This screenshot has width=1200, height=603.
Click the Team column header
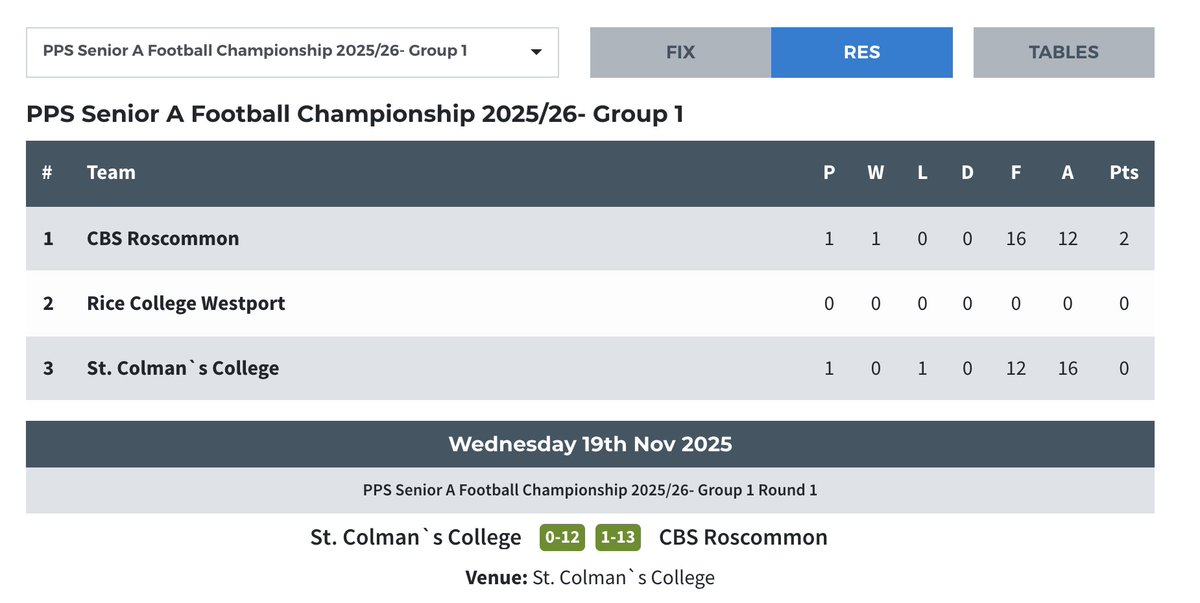click(111, 173)
